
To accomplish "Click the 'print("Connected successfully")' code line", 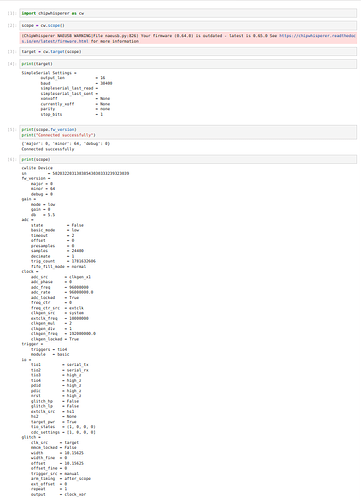I will click(x=58, y=135).
